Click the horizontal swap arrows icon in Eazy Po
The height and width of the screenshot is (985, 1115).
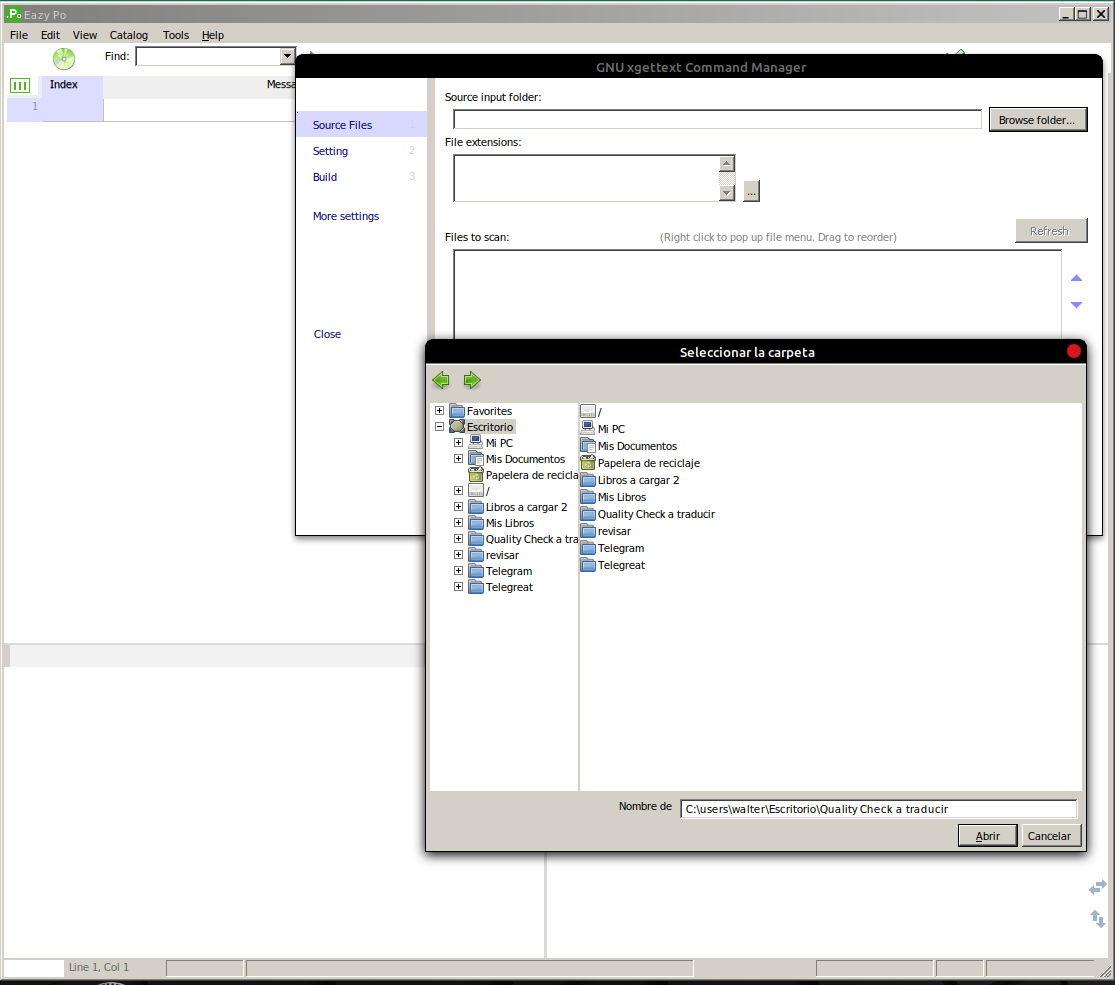[x=1098, y=887]
